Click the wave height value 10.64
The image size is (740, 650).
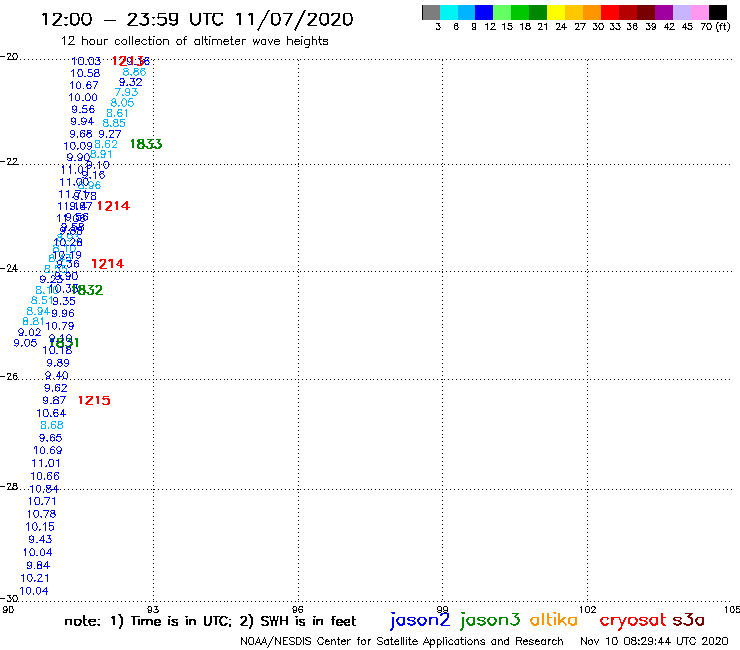tap(51, 414)
